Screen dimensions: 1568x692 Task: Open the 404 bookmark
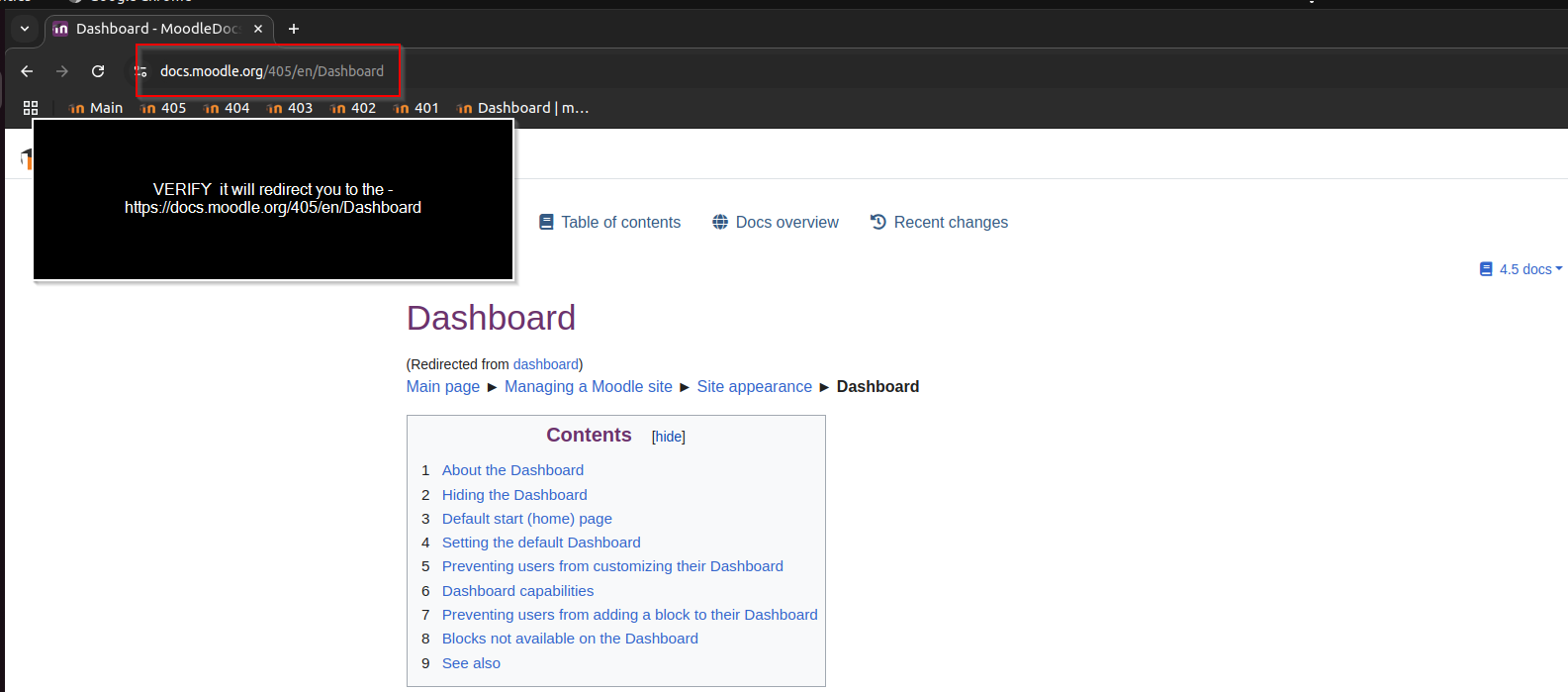click(x=227, y=108)
